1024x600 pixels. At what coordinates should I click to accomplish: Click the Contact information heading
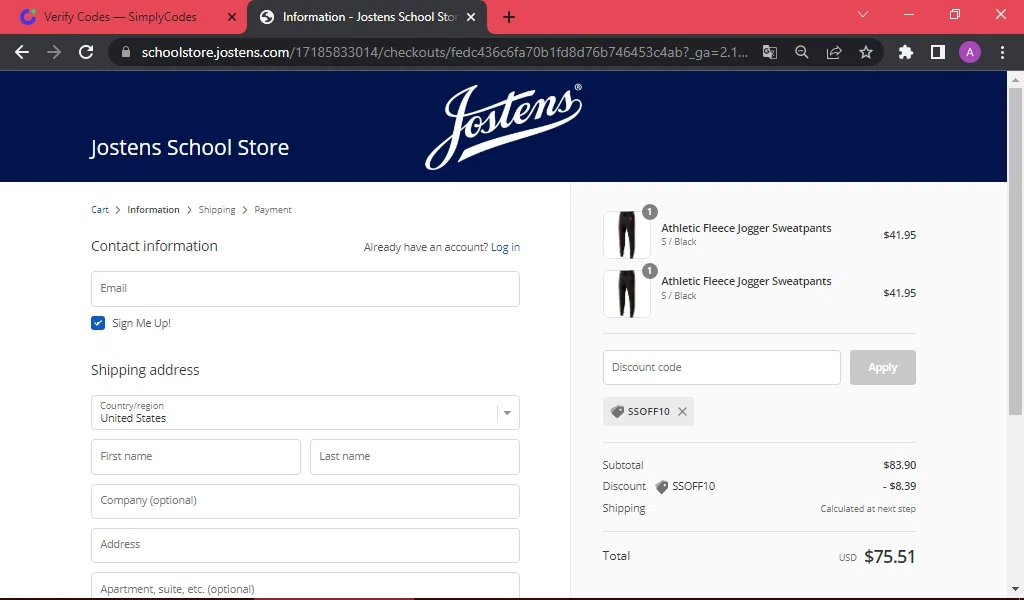(154, 246)
